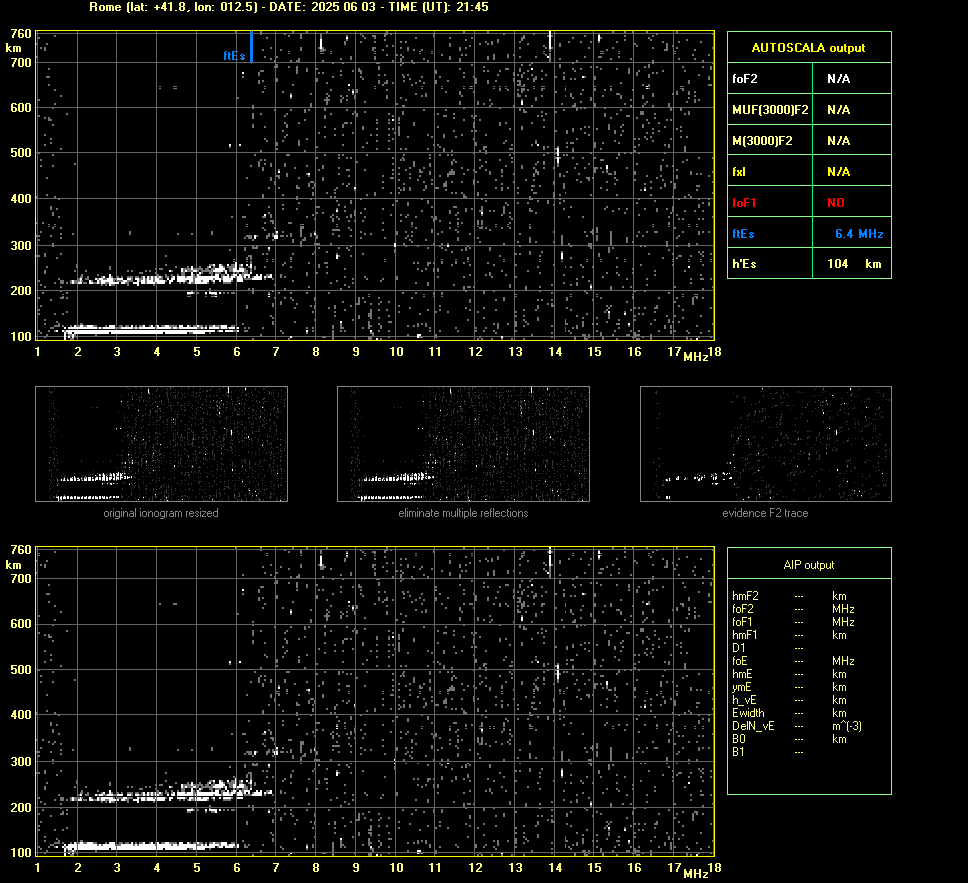Select the AUTOSCALA output header
Screen dimensions: 968x883
809,48
